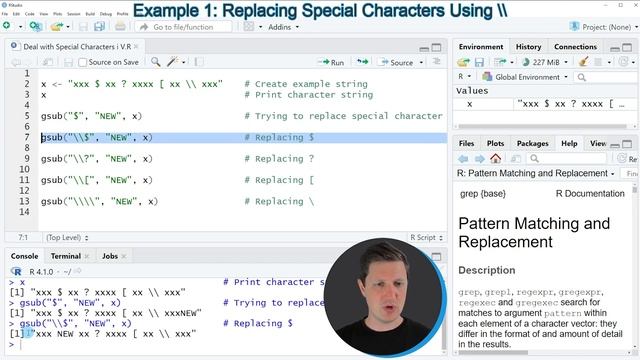The height and width of the screenshot is (360, 640).
Task: Toggle the document outline icon
Action: 437,62
